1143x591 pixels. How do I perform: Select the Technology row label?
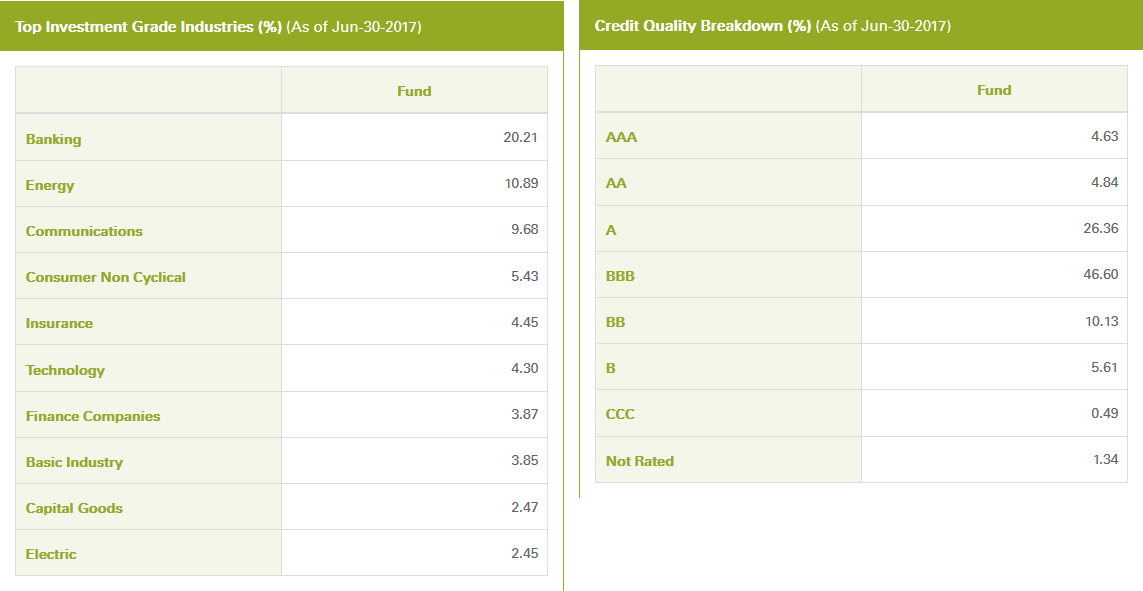[x=65, y=370]
